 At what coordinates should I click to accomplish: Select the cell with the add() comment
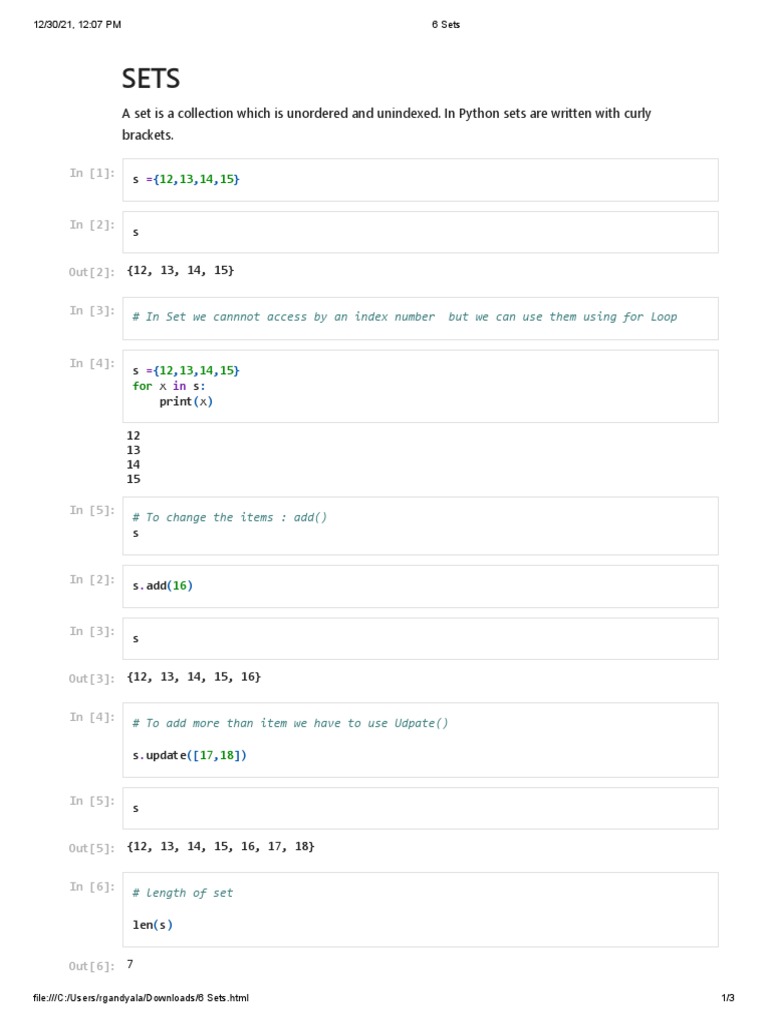pyautogui.click(x=420, y=525)
